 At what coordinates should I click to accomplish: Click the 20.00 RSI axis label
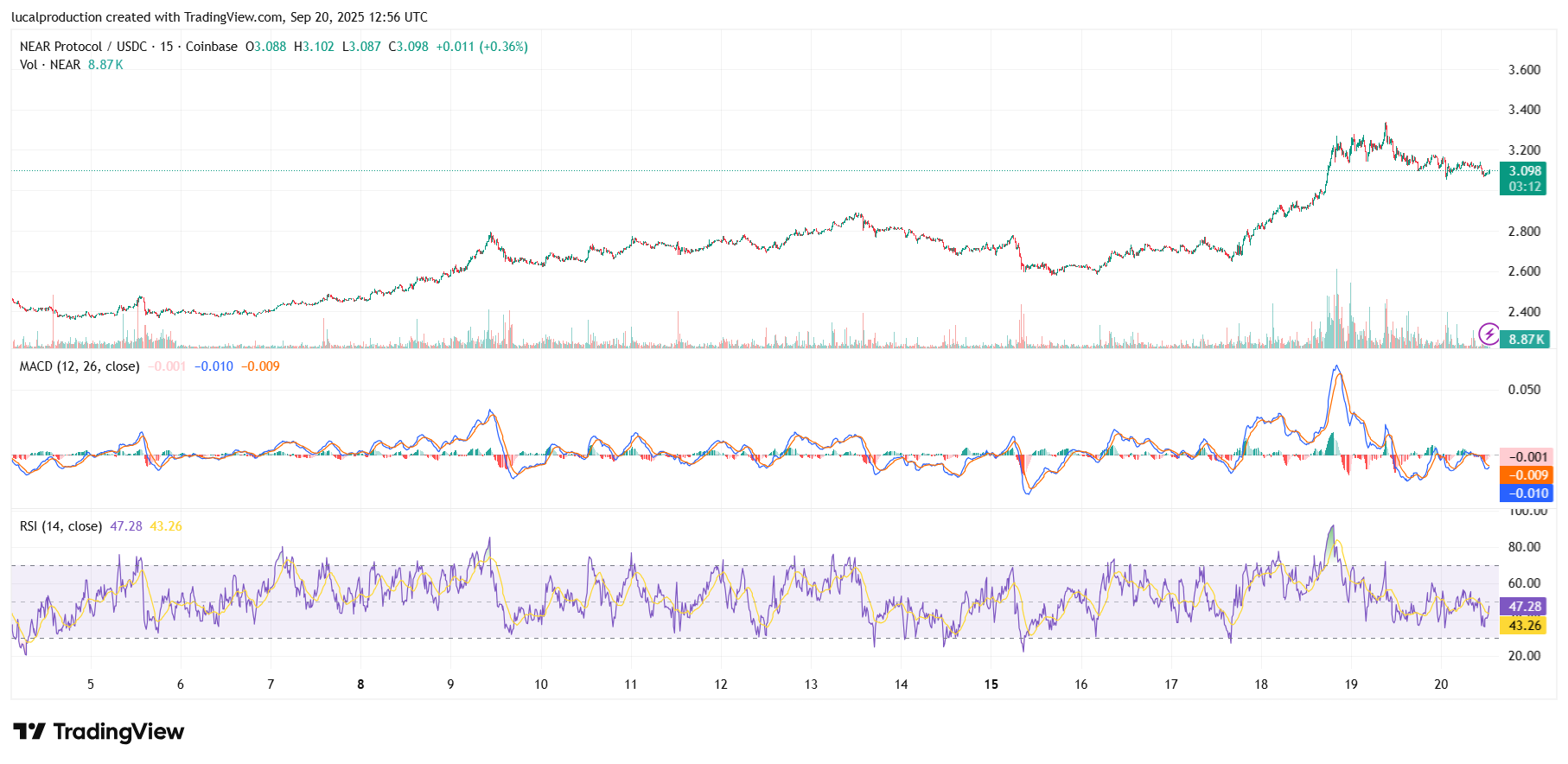coord(1524,656)
